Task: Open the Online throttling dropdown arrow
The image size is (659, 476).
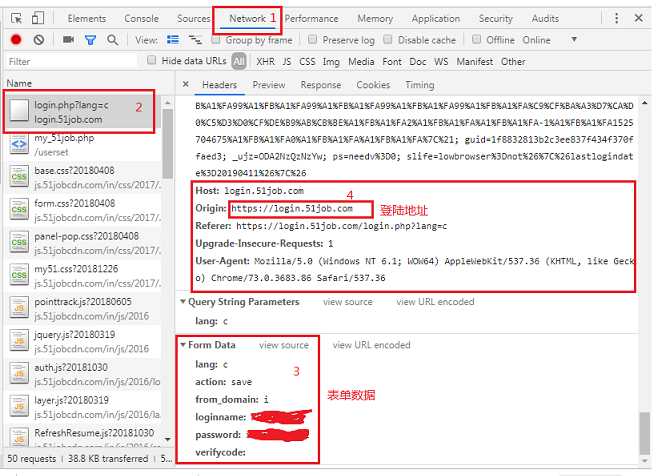Action: click(x=574, y=40)
